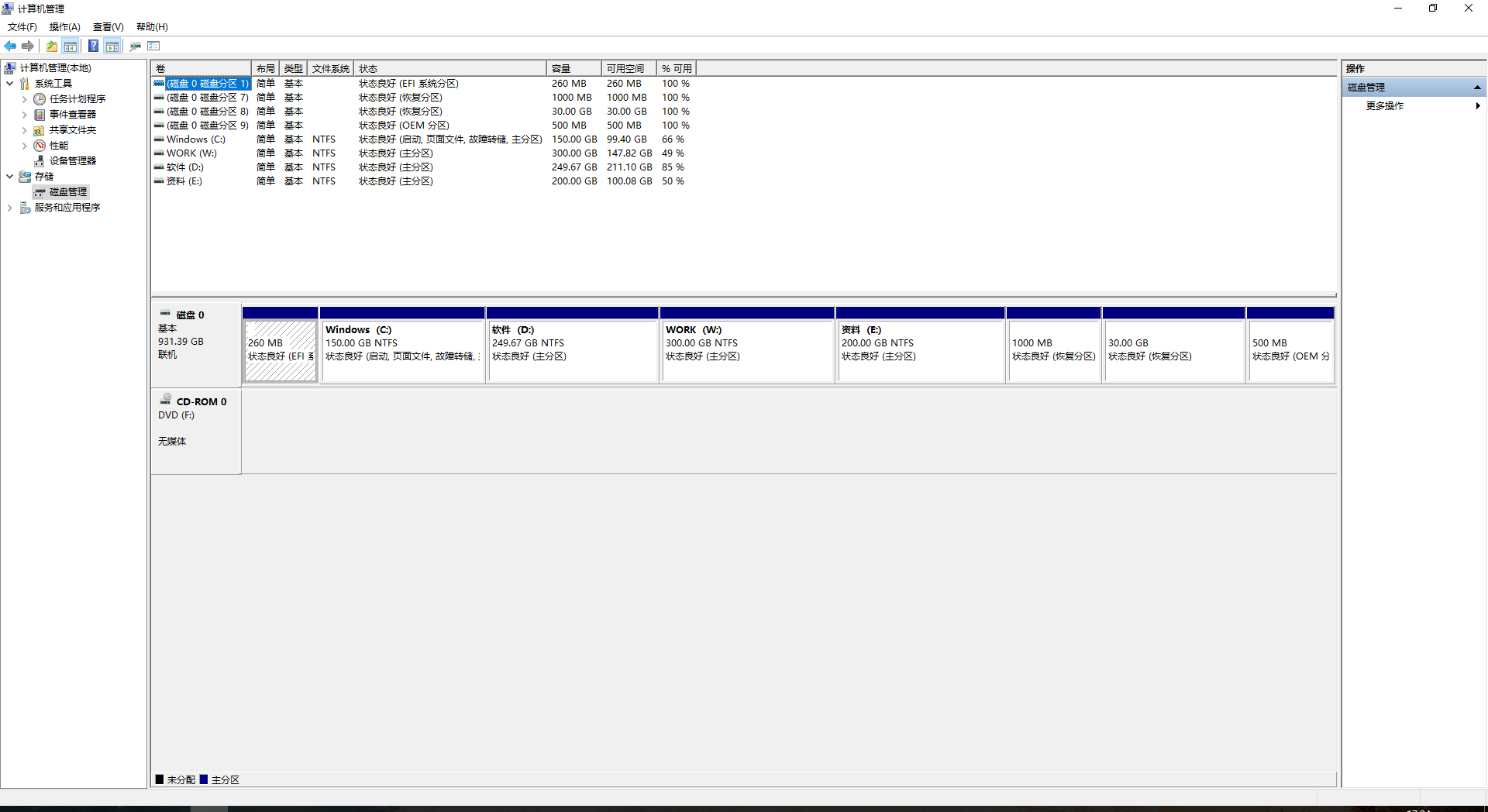Viewport: 1488px width, 812px height.
Task: Click the volume icon beside WORK (W:) in the list
Action: coord(159,153)
